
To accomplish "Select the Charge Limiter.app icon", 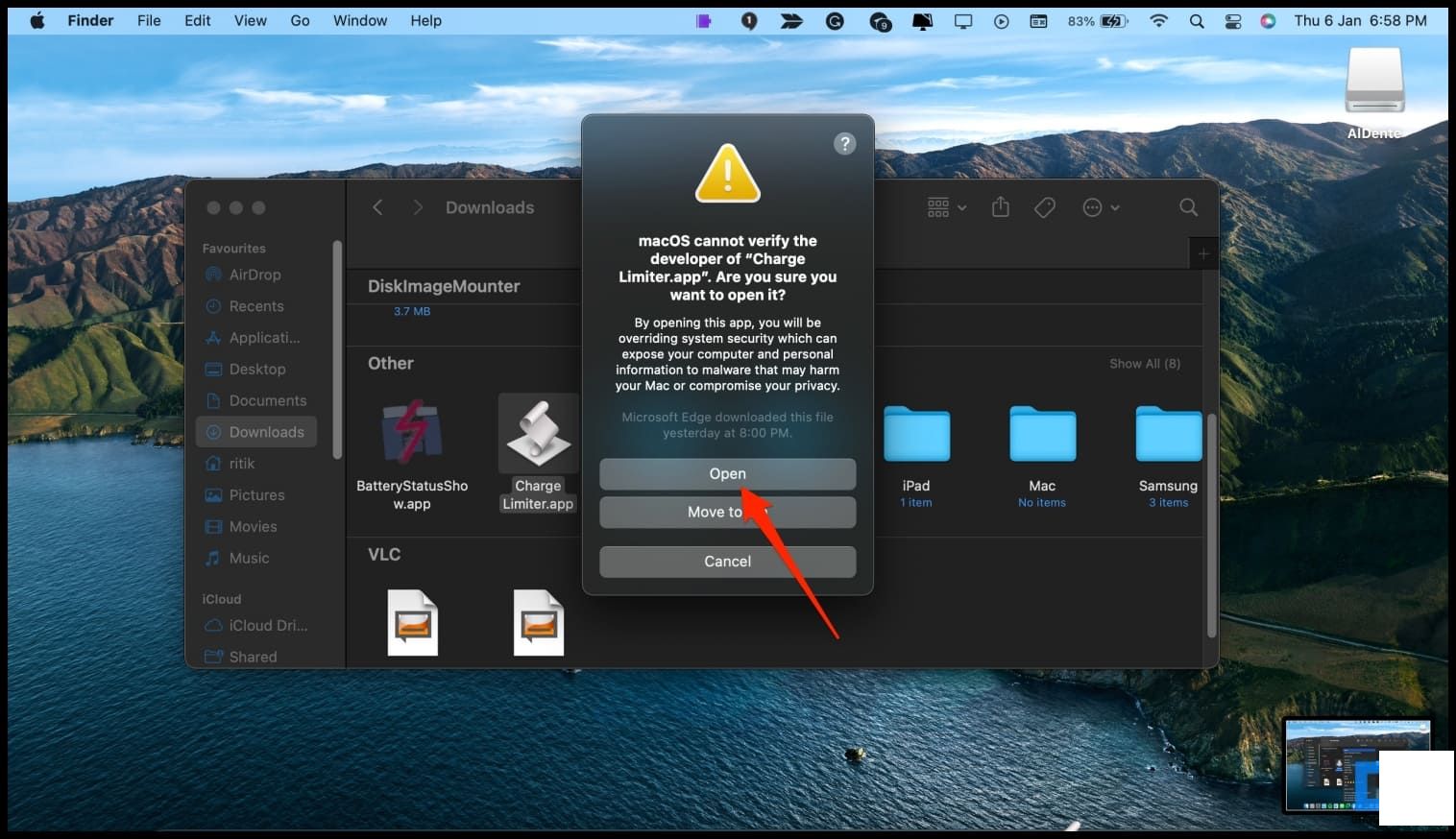I will (x=539, y=433).
